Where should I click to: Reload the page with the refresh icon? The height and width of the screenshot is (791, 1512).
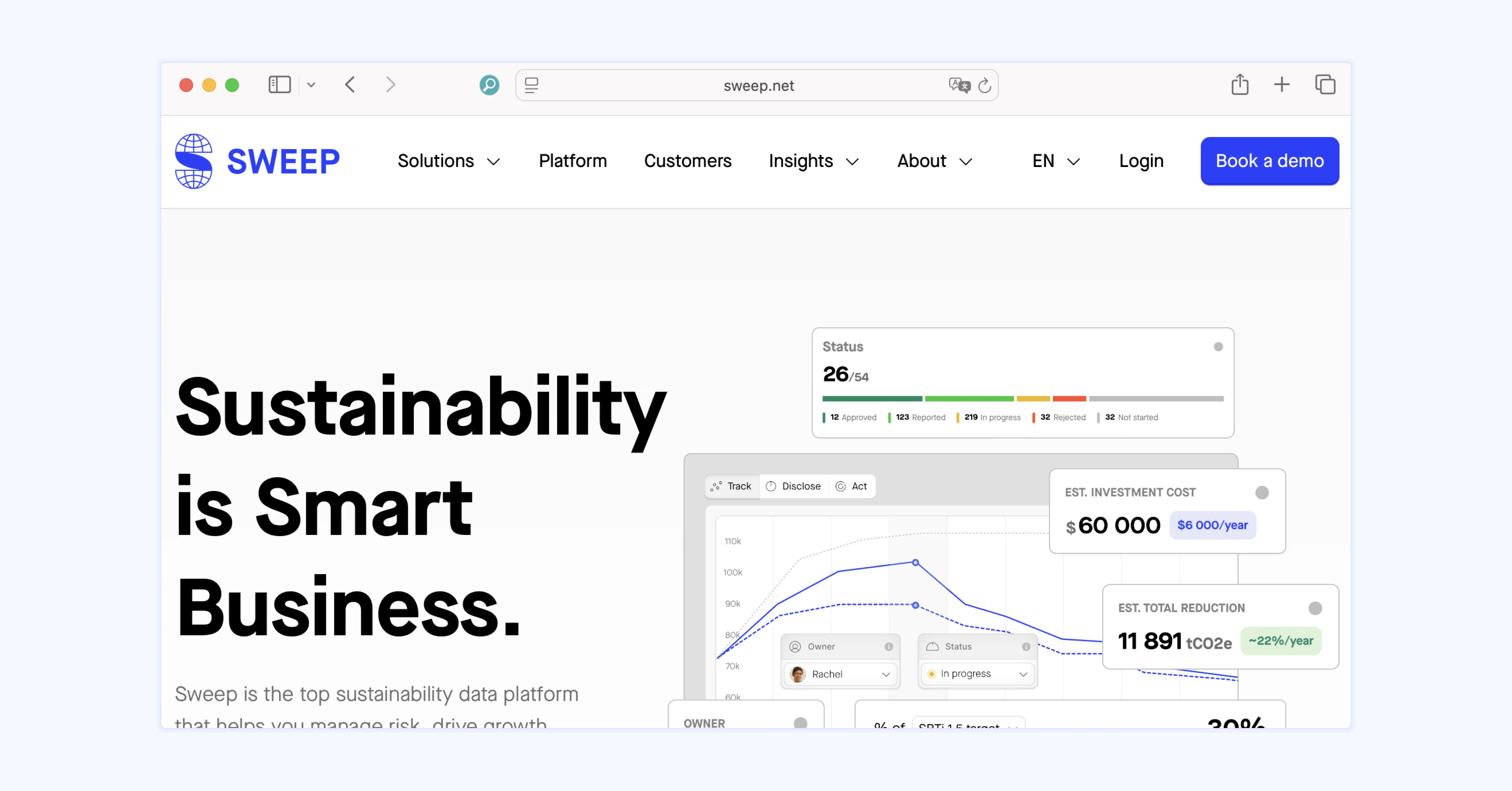985,86
